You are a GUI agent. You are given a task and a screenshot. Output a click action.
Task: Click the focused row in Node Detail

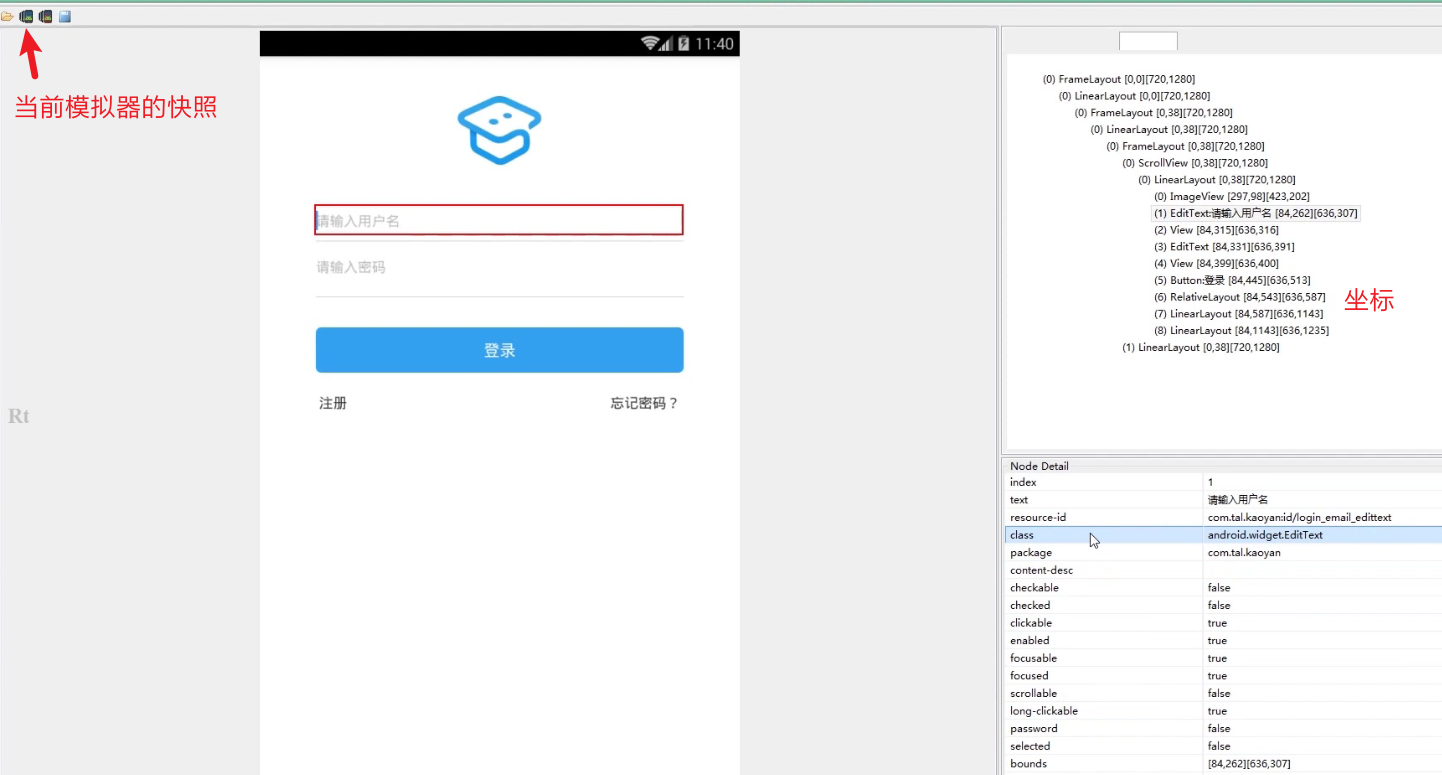[x=1221, y=675]
